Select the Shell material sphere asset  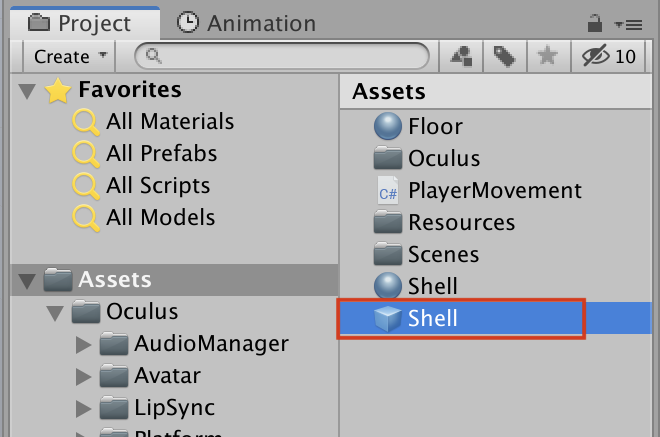tap(432, 287)
